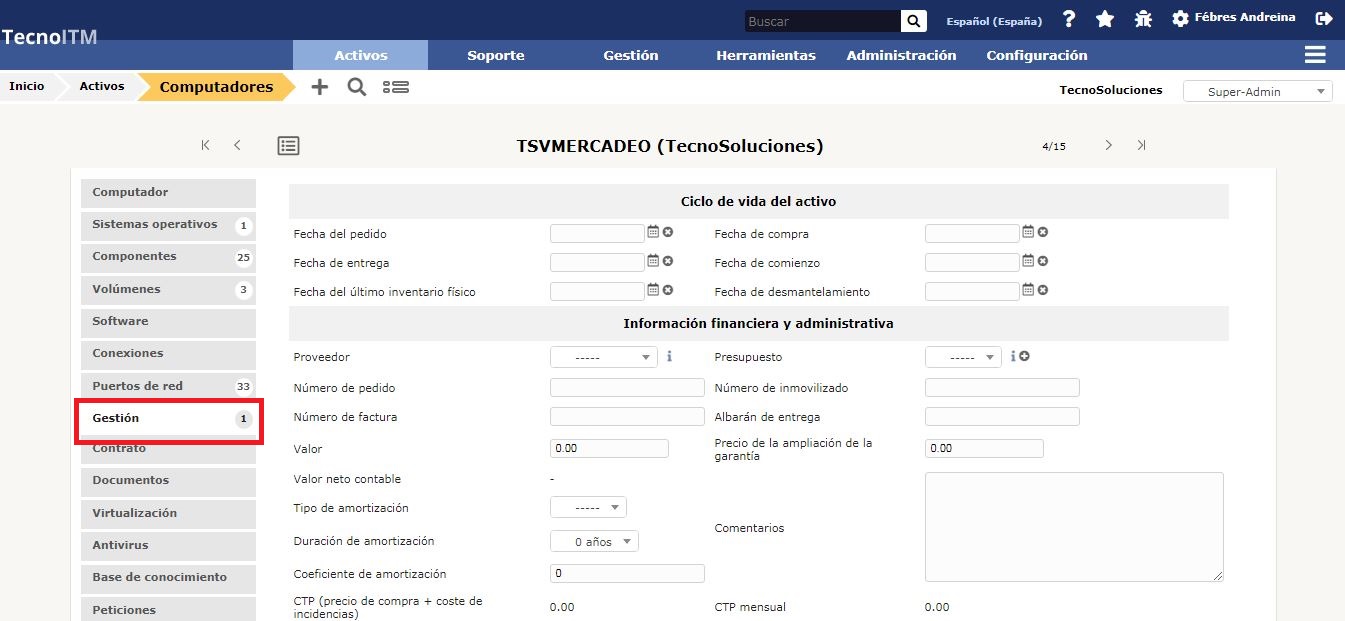
Task: Click the add new computer plus icon
Action: coord(319,87)
